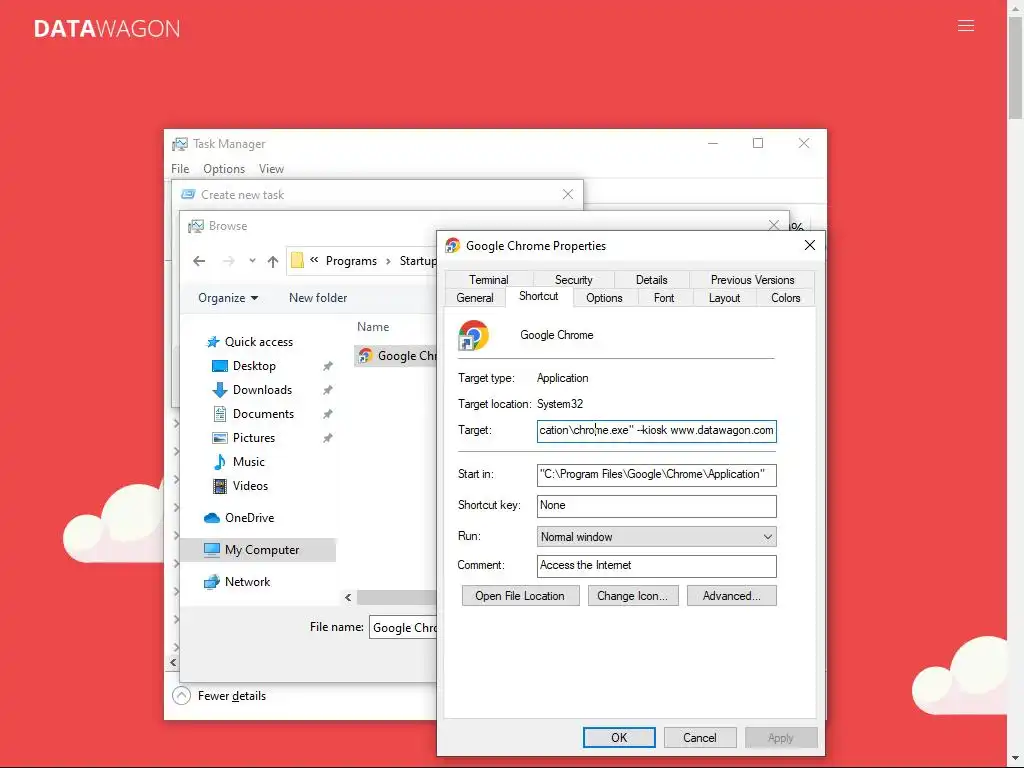Screen dimensions: 1024x768
Task: Go up one folder in Browse
Action: (273, 261)
